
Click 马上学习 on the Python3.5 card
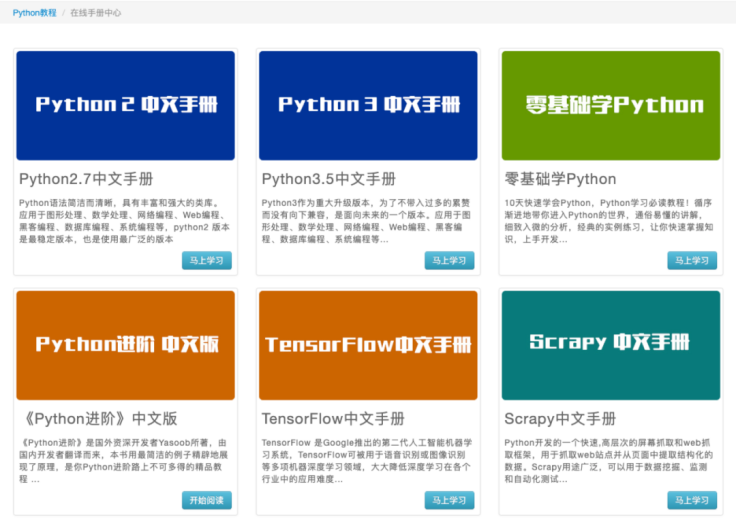(x=449, y=261)
